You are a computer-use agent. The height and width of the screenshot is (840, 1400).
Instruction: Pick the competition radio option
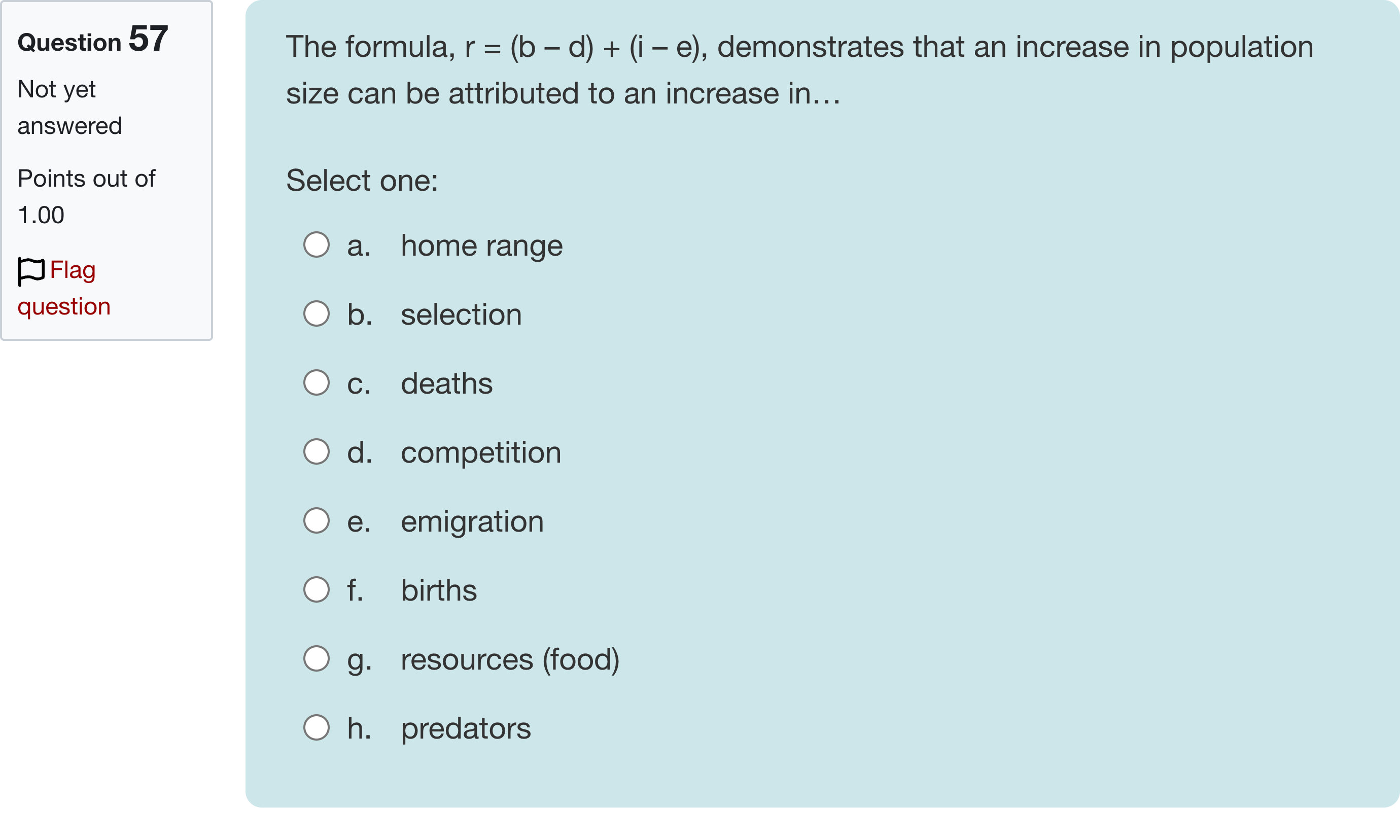pyautogui.click(x=317, y=451)
